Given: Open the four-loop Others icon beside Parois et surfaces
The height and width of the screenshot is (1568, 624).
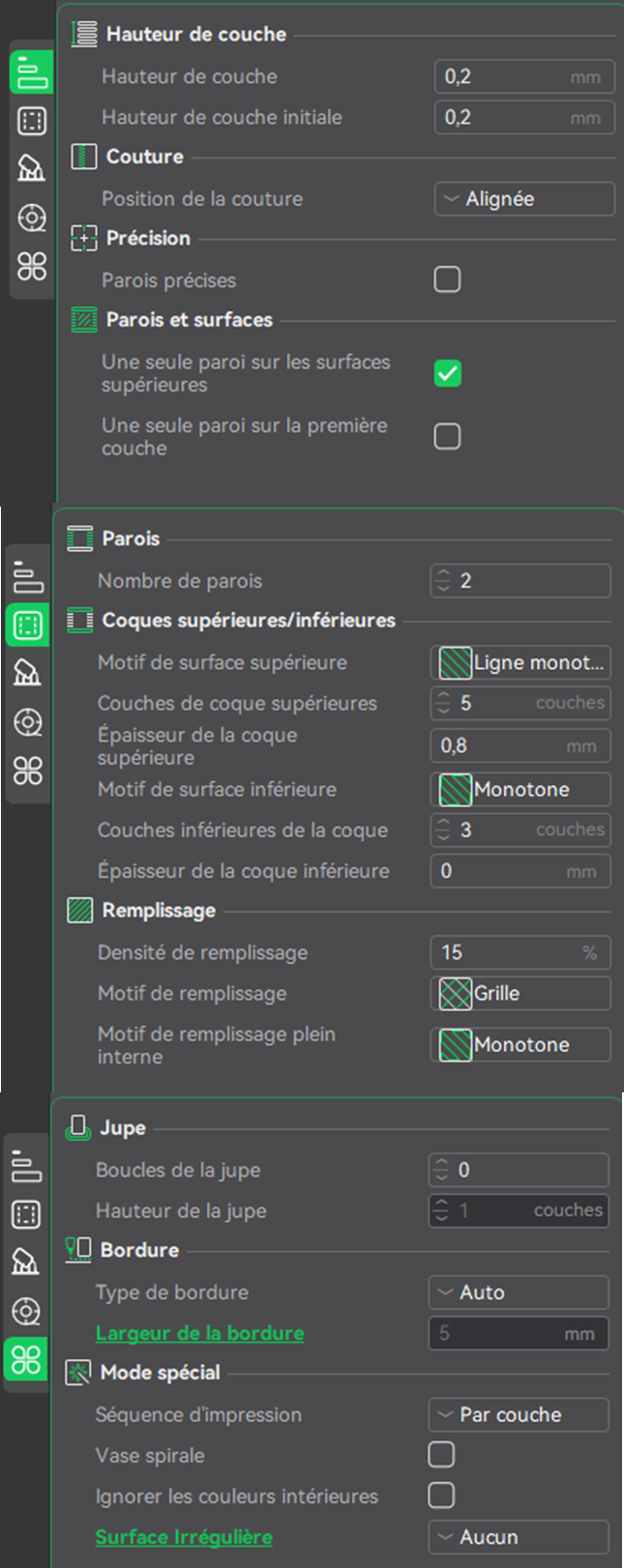Looking at the screenshot, I should (x=31, y=266).
